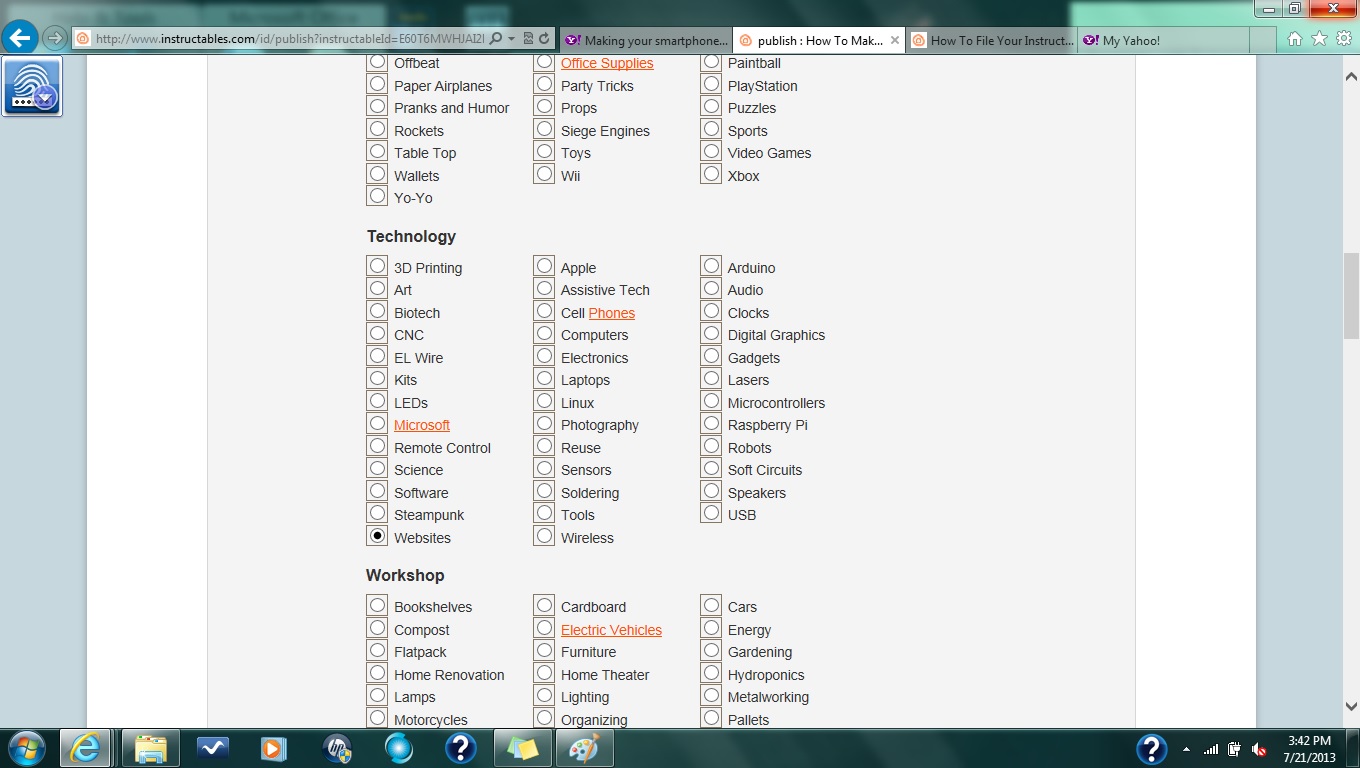Screen dimensions: 1360x768
Task: Choose the 3D Printing category option
Action: click(x=377, y=266)
